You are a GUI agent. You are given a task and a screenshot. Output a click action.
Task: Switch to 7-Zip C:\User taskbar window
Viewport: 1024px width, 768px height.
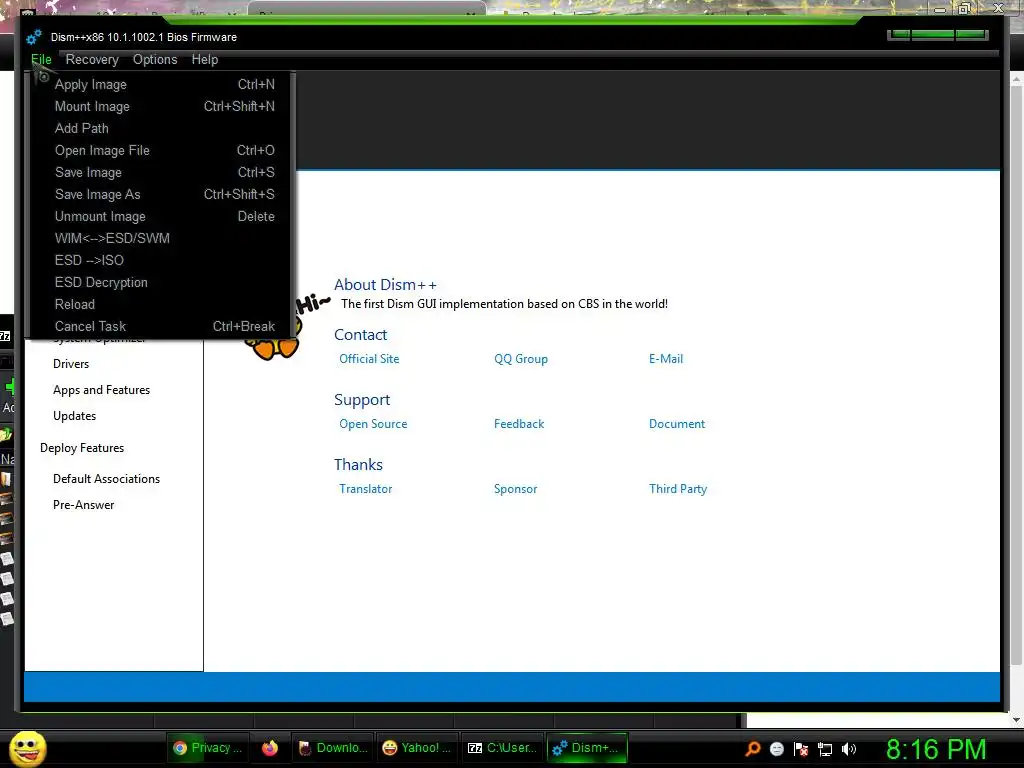coord(502,748)
